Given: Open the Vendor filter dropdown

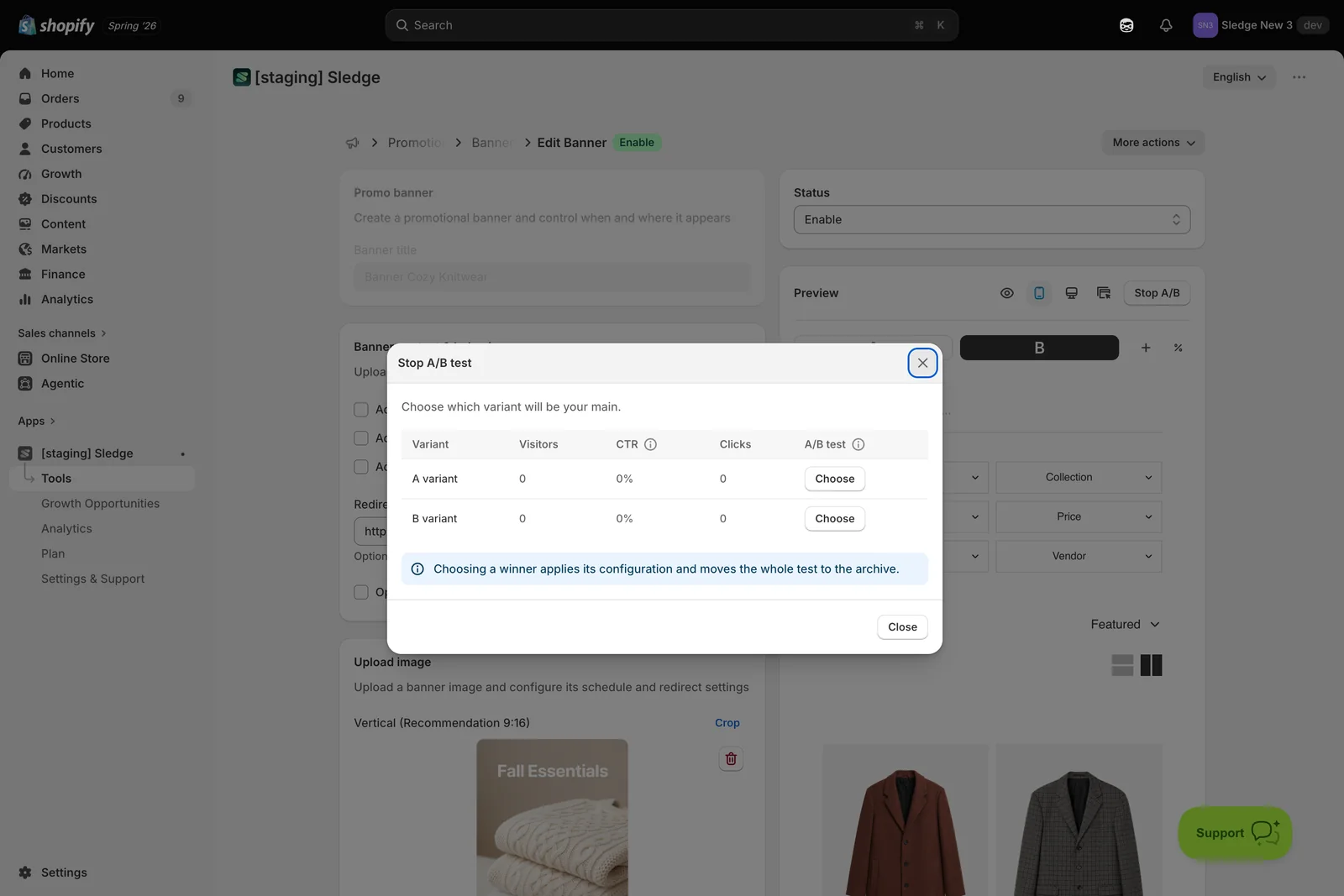Looking at the screenshot, I should (x=1079, y=557).
